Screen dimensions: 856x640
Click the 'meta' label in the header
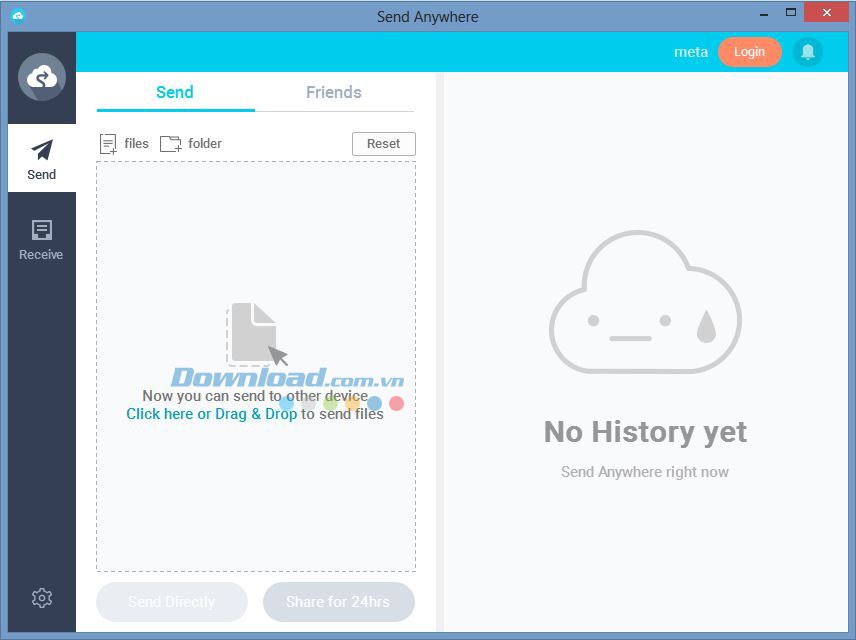690,51
